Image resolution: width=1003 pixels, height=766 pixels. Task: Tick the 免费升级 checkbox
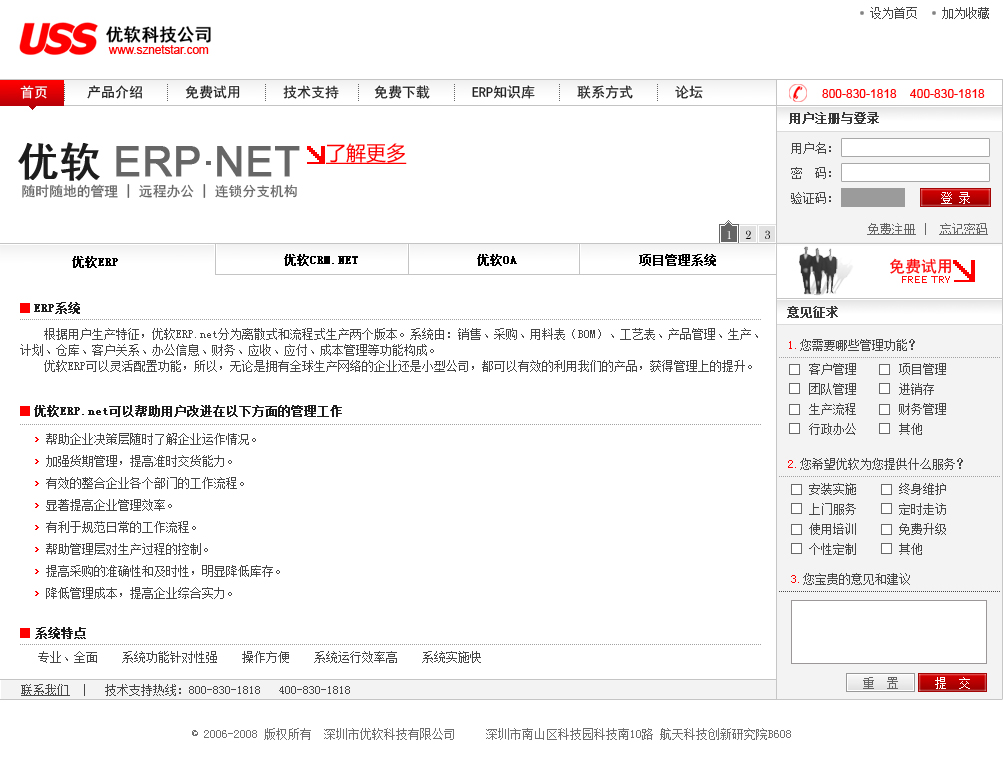(x=886, y=529)
